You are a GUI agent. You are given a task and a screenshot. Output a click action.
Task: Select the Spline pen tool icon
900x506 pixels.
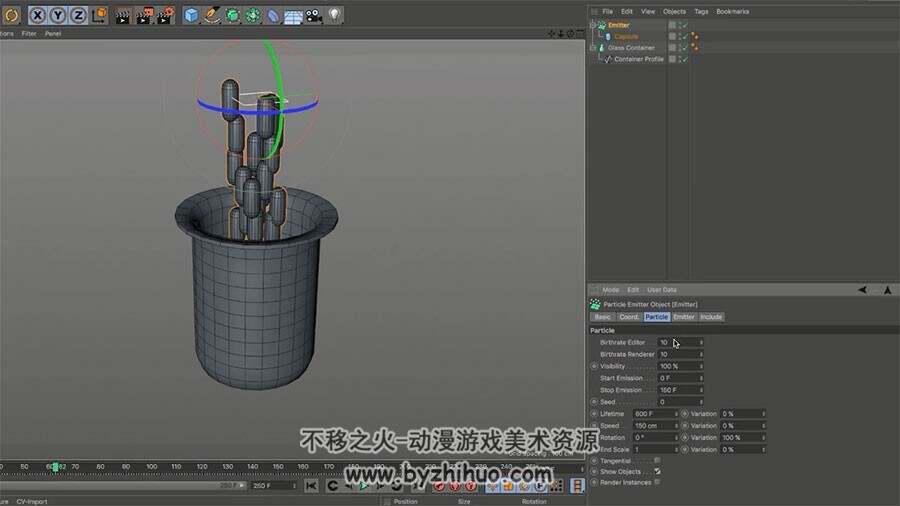click(212, 15)
